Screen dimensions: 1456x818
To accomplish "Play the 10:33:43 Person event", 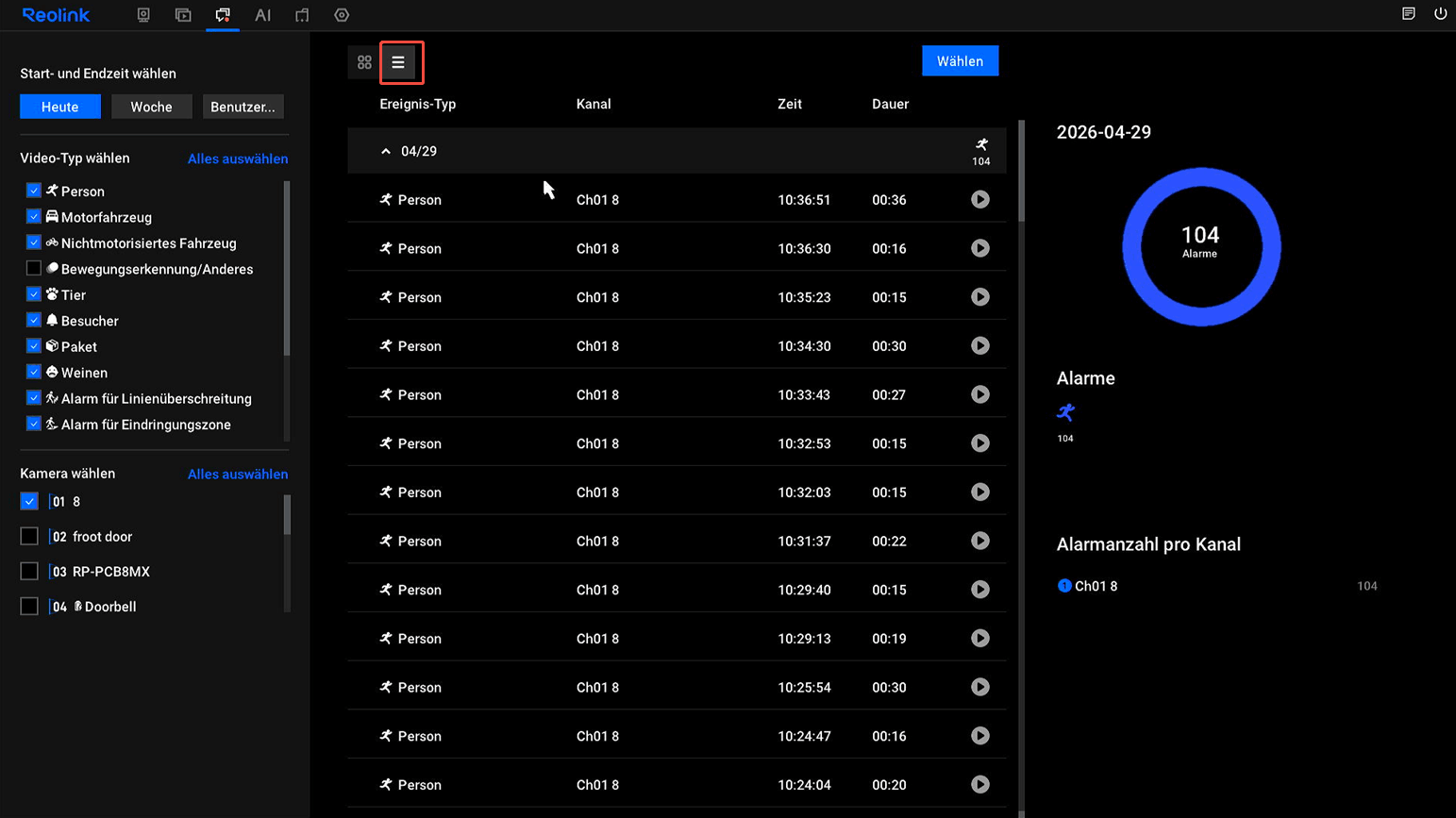I will 980,394.
